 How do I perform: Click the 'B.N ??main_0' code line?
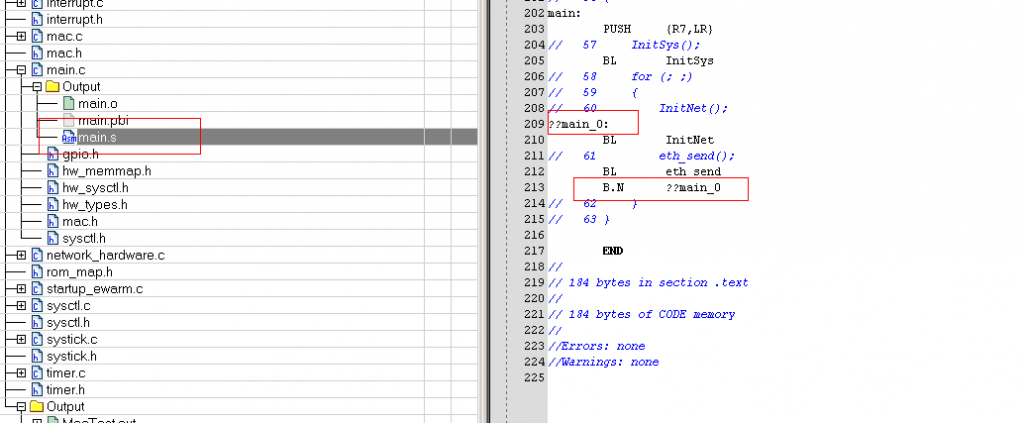click(x=660, y=188)
